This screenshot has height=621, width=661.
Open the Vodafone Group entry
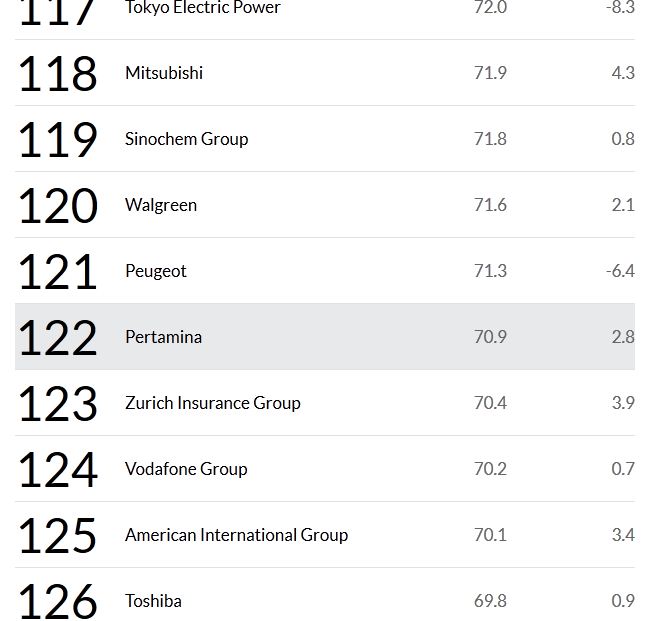186,469
